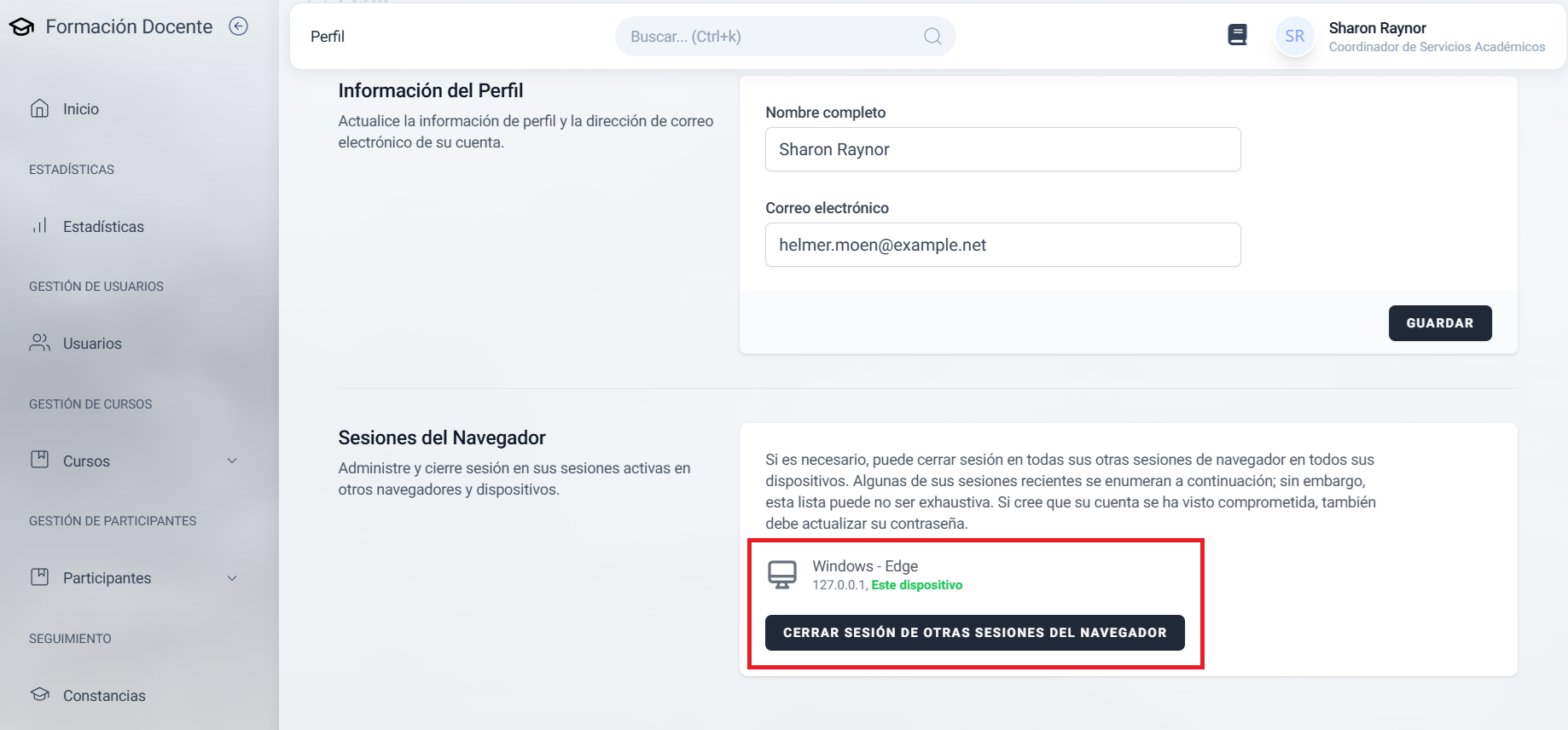Open the documentation book icon in header
The width and height of the screenshot is (1568, 730).
tap(1237, 35)
